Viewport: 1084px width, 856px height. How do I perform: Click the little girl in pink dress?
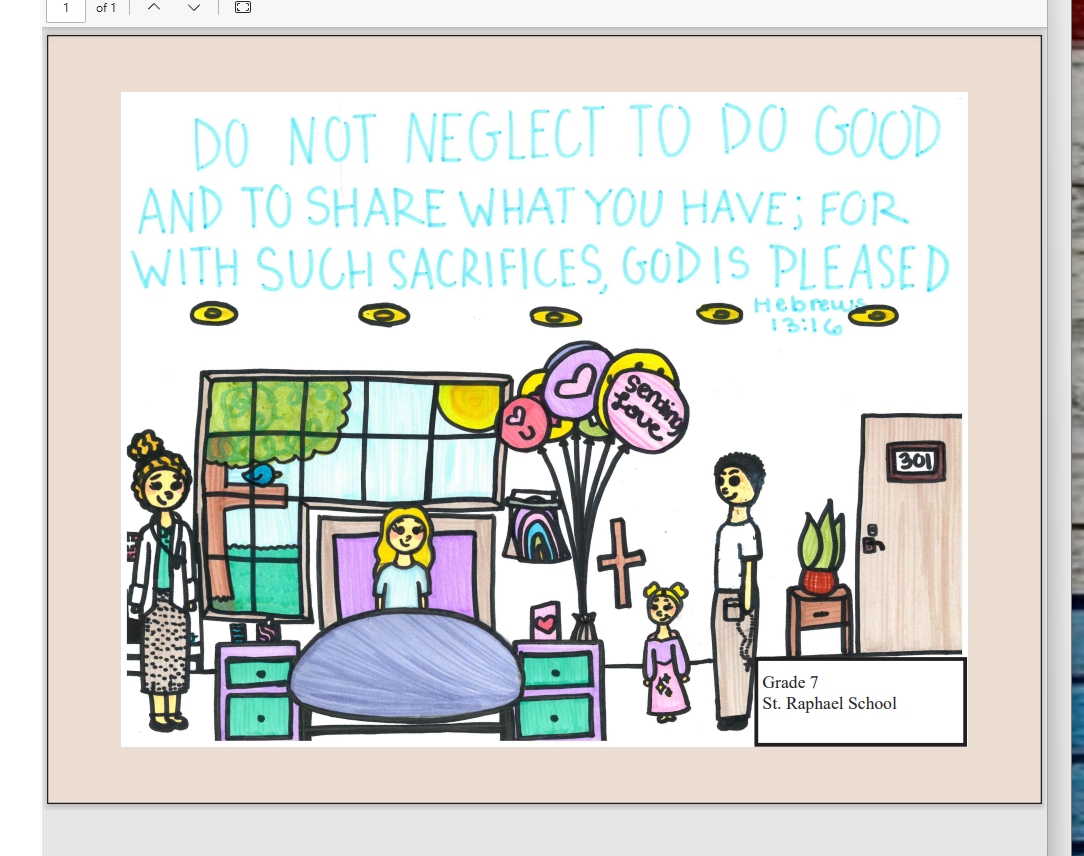(x=665, y=650)
